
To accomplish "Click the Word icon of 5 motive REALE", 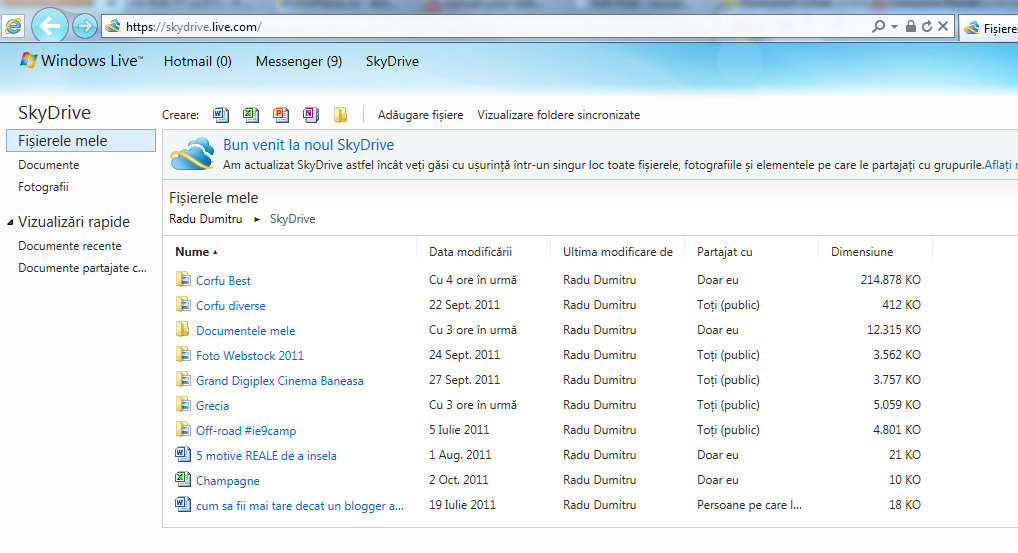I will (183, 454).
